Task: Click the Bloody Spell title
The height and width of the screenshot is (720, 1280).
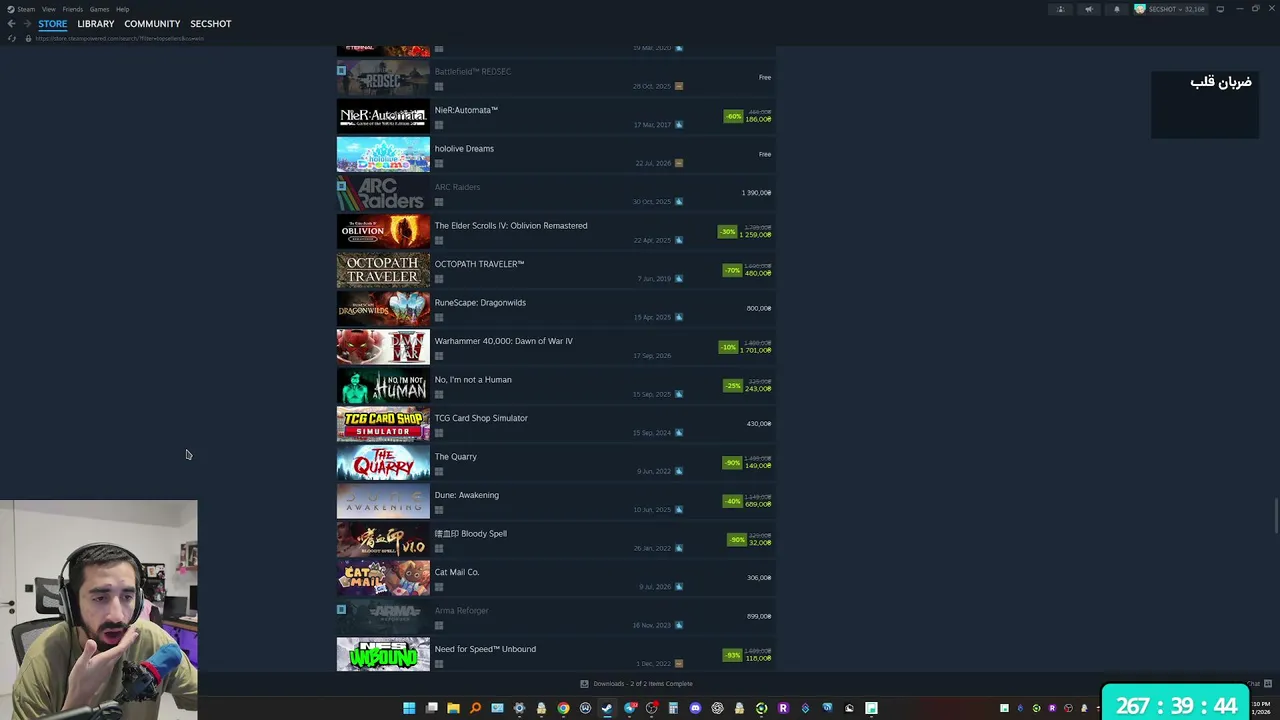Action: [471, 534]
